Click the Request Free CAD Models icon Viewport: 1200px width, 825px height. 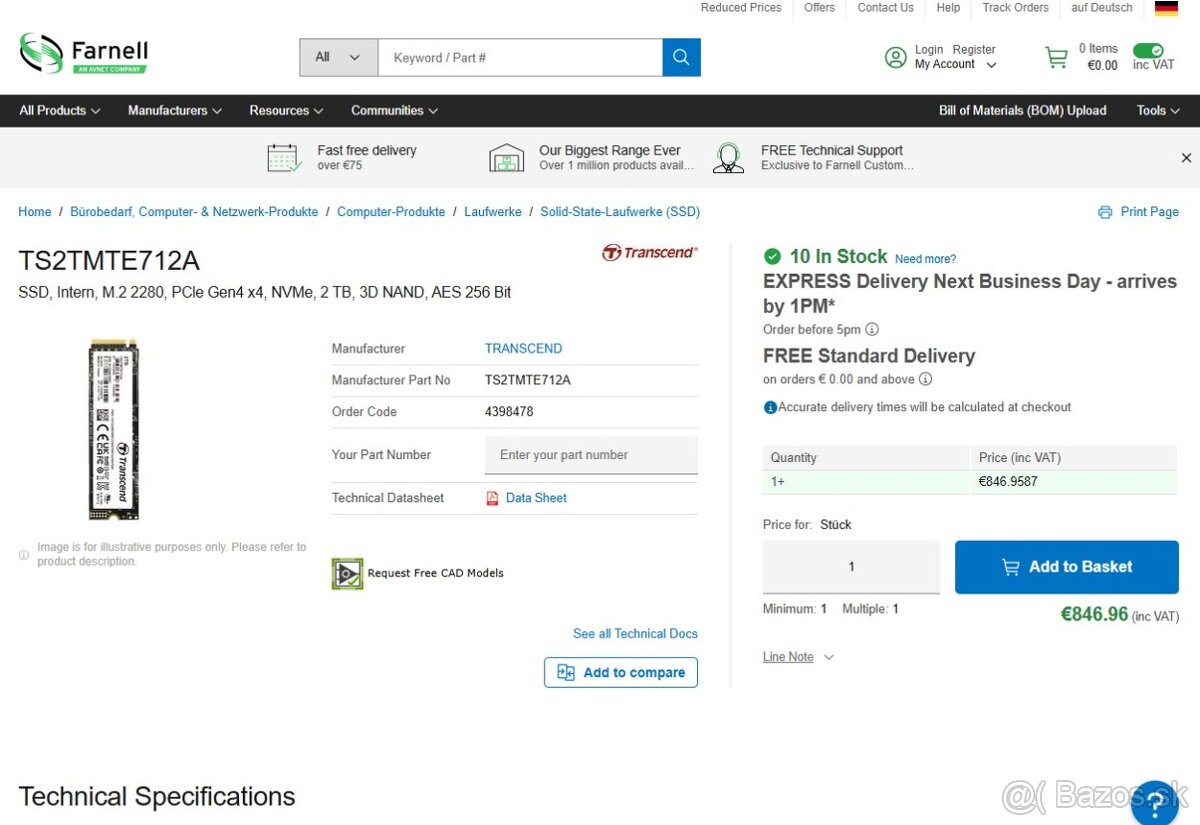[x=347, y=572]
